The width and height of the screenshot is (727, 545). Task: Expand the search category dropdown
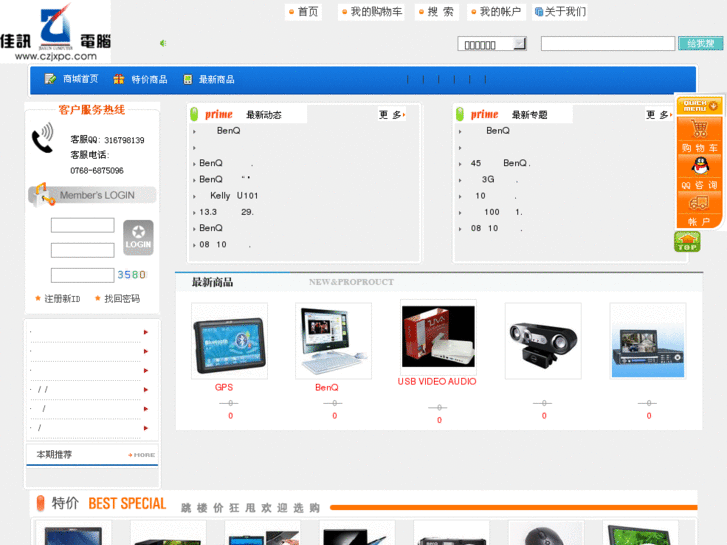492,44
